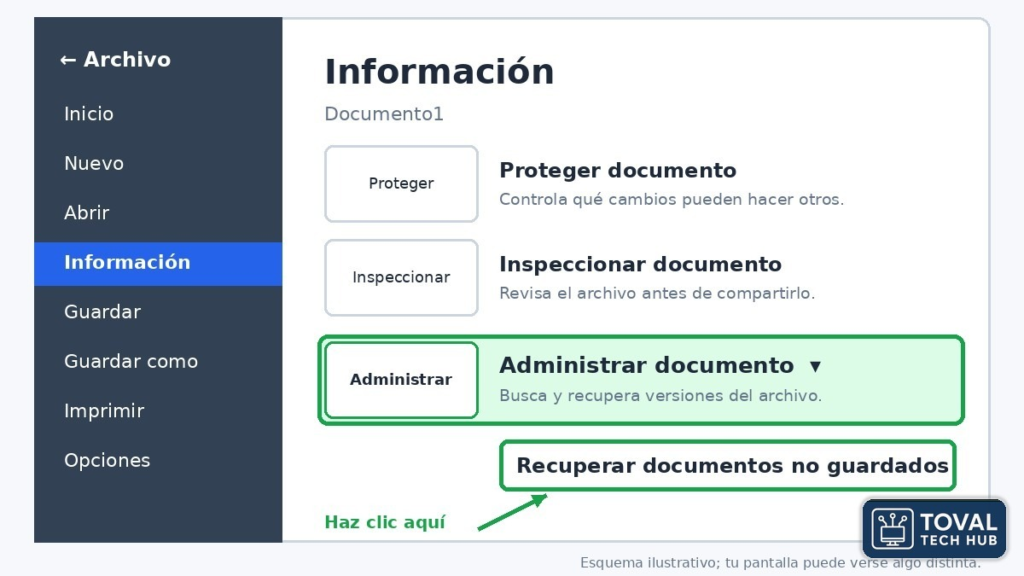The width and height of the screenshot is (1024, 576).
Task: Choose Recuperar documentos no guardados
Action: (728, 466)
